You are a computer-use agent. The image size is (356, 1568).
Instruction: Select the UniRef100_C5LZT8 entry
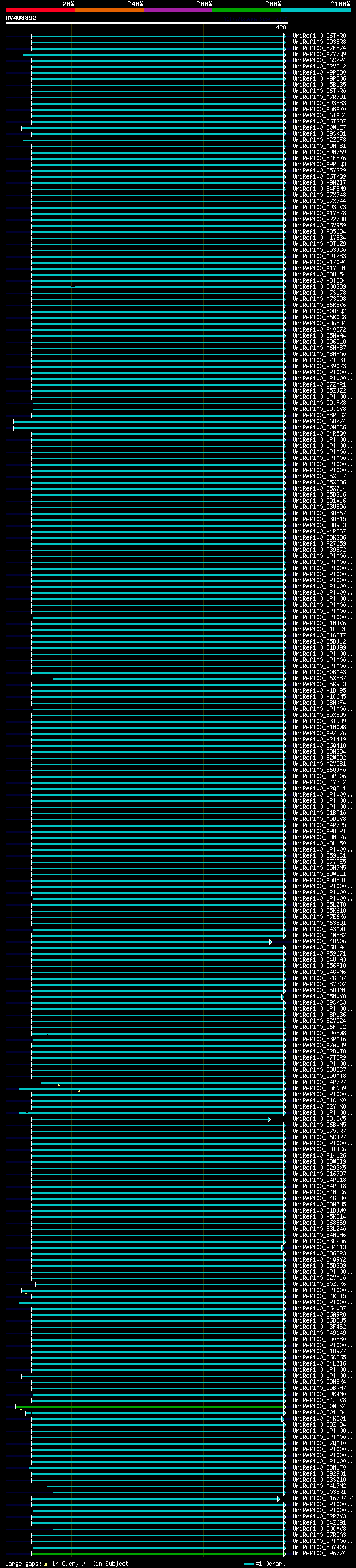[x=319, y=905]
